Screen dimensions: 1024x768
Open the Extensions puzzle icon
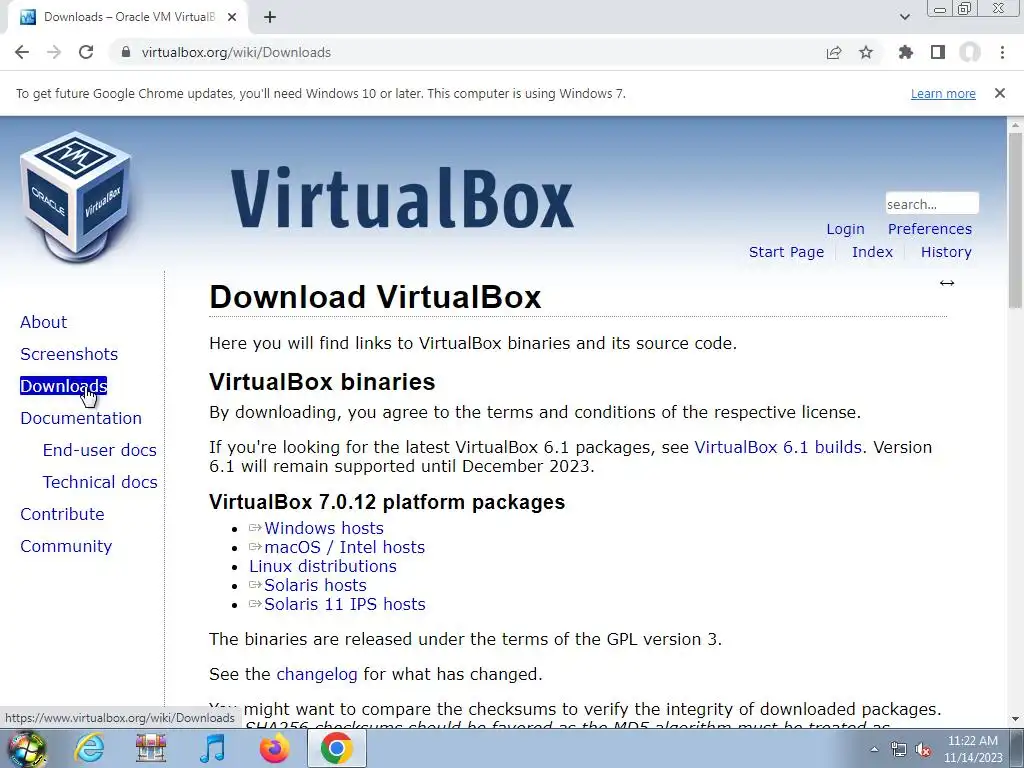905,52
